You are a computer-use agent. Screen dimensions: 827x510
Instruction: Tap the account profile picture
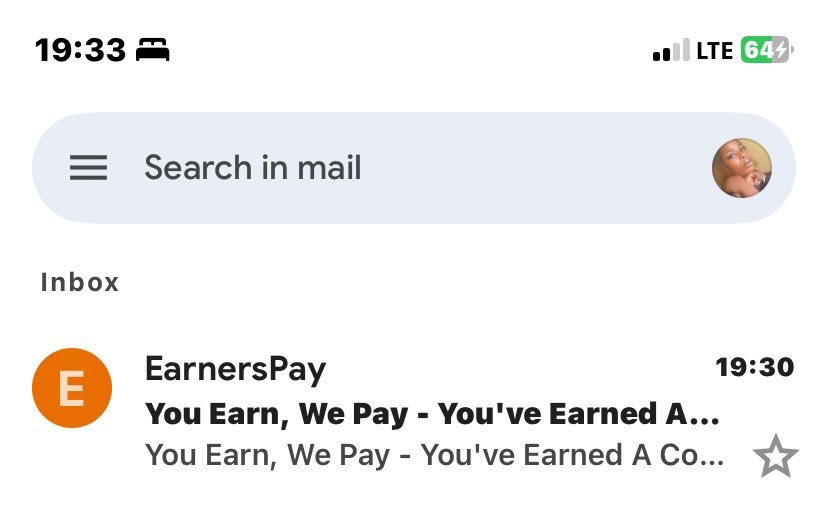point(742,168)
